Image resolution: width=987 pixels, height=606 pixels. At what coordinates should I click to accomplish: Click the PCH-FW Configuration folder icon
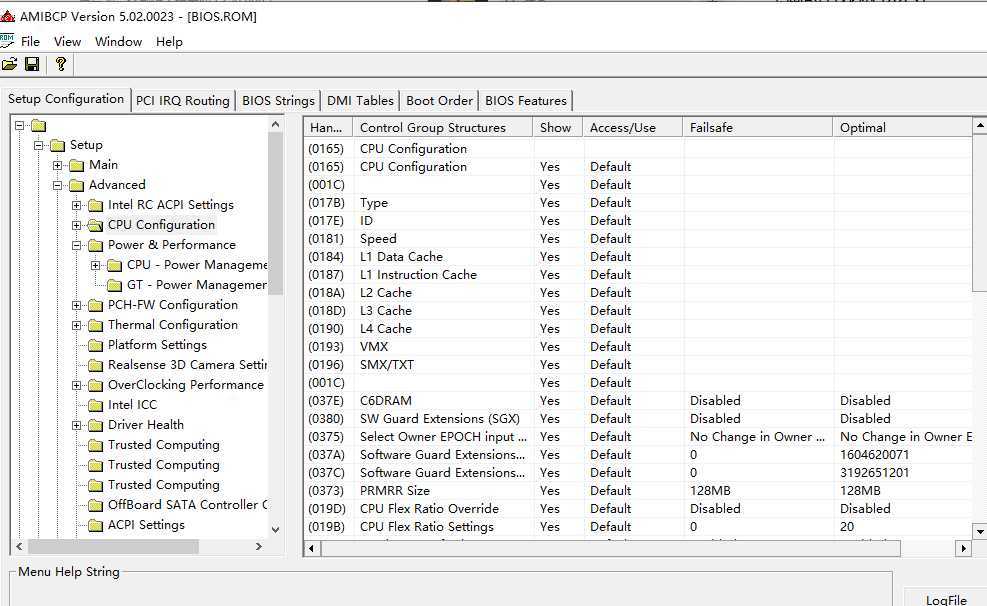96,306
